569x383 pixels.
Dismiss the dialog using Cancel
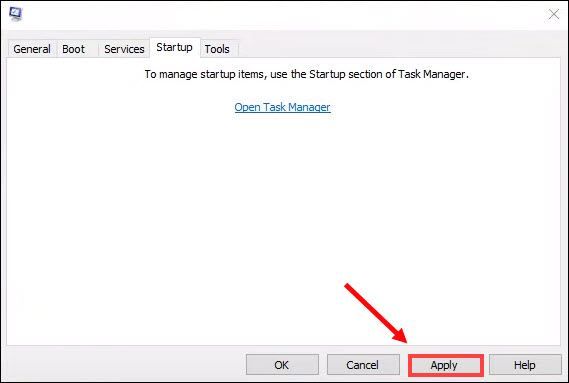coord(363,365)
